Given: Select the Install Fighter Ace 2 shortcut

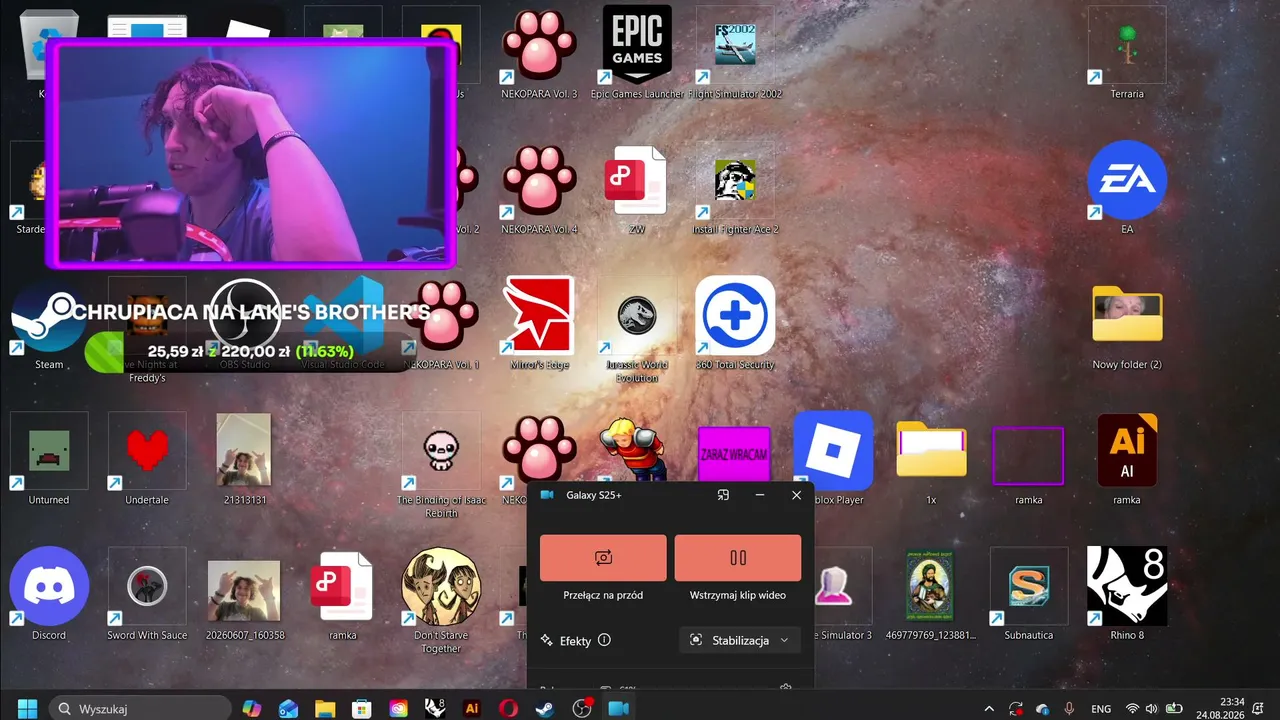Looking at the screenshot, I should coord(735,189).
